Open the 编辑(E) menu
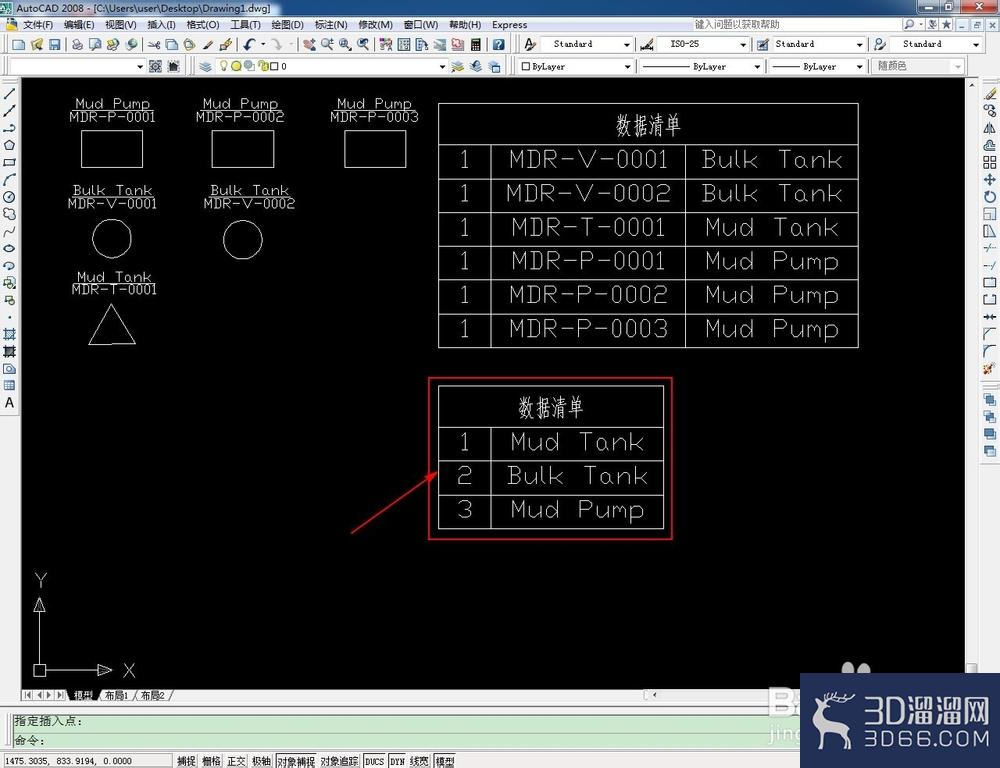 pyautogui.click(x=78, y=25)
